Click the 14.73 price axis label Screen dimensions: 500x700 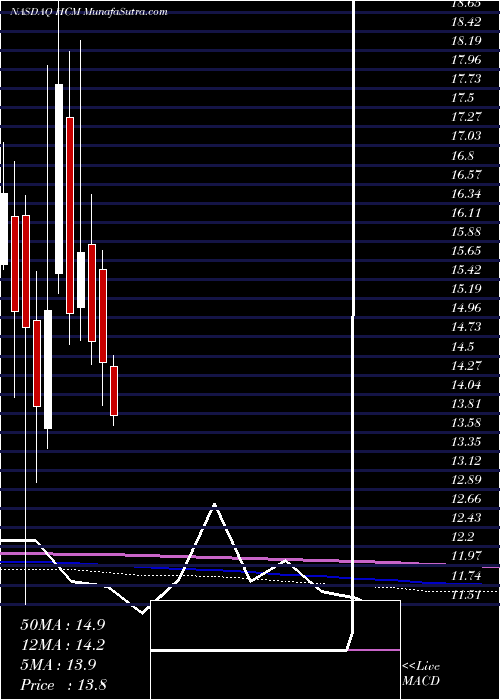point(466,327)
